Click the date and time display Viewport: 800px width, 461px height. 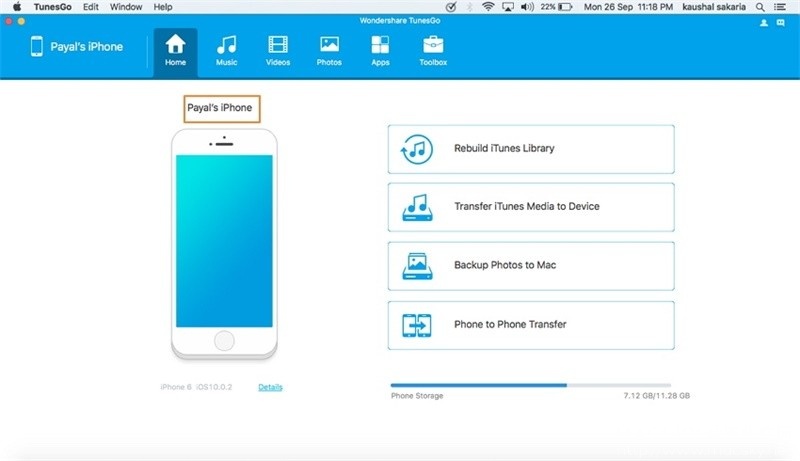pos(628,7)
